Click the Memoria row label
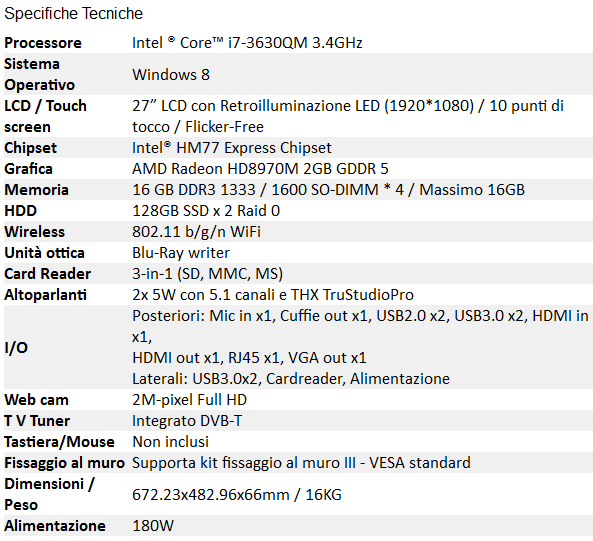Image resolution: width=593 pixels, height=541 pixels. (36, 190)
